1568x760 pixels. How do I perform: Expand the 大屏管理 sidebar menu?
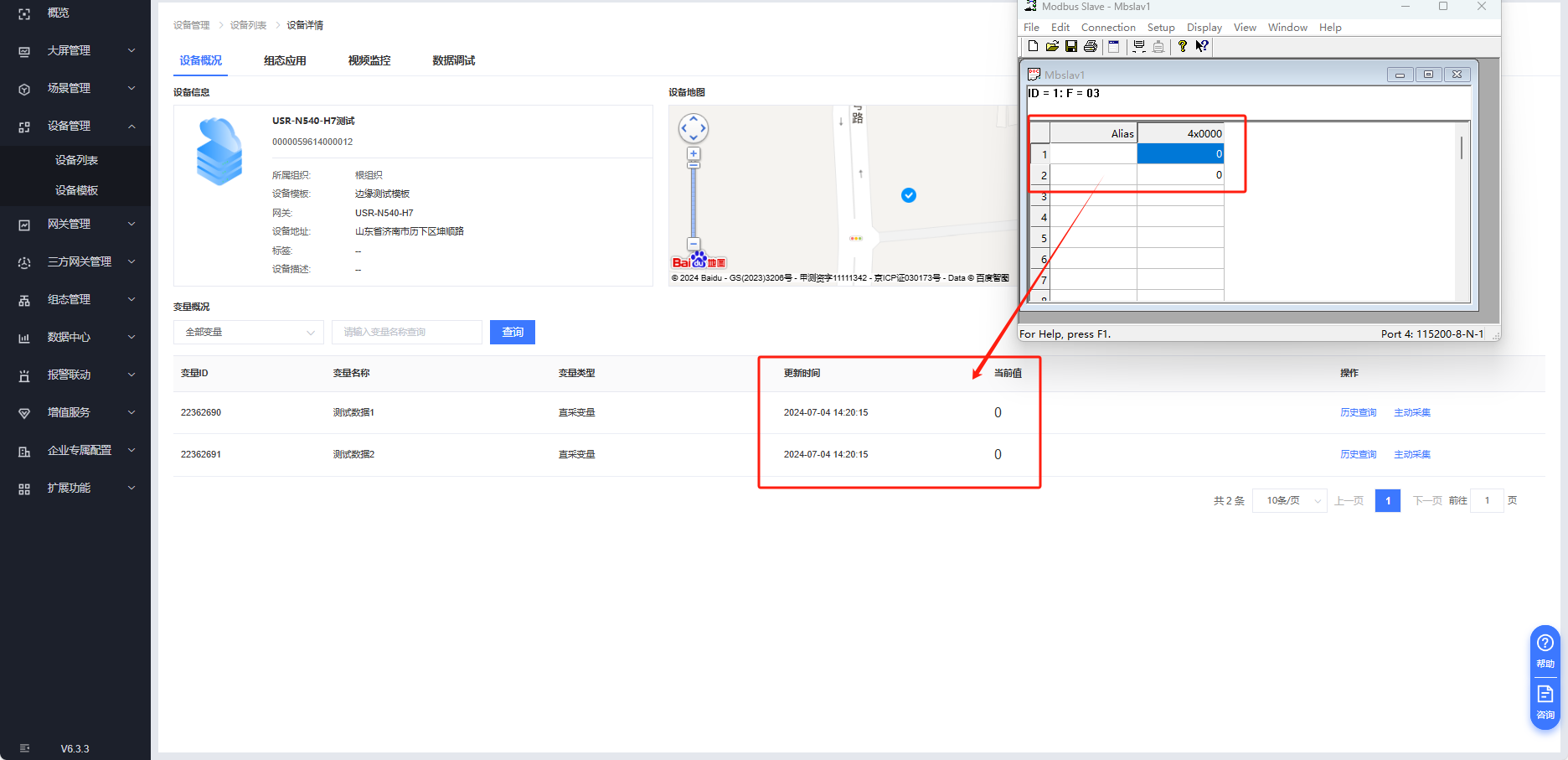[75, 50]
